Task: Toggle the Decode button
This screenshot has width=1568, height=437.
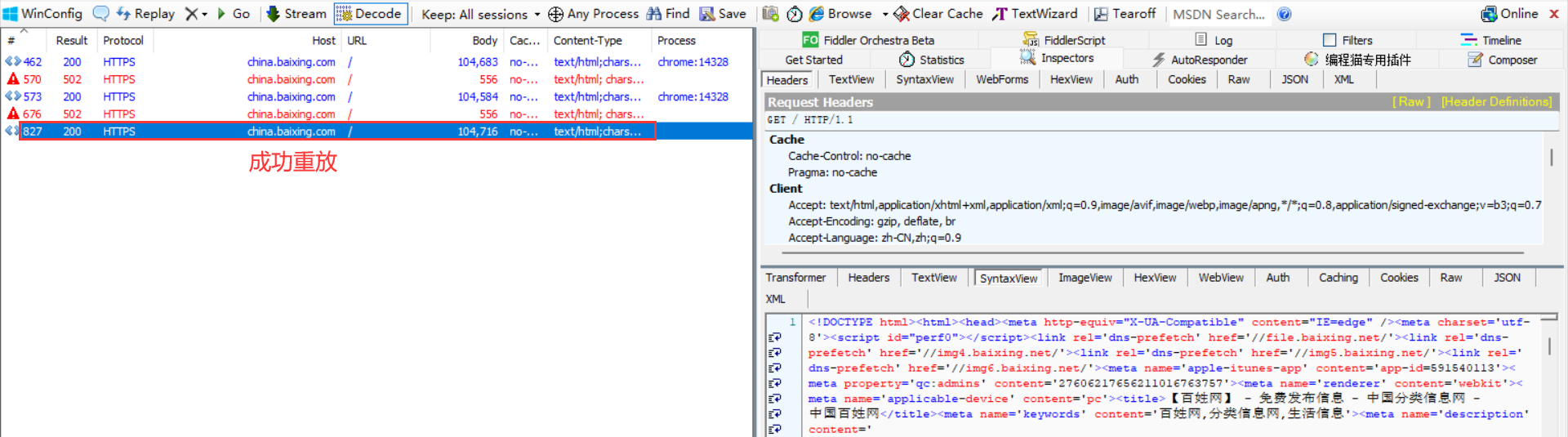Action: [x=370, y=14]
